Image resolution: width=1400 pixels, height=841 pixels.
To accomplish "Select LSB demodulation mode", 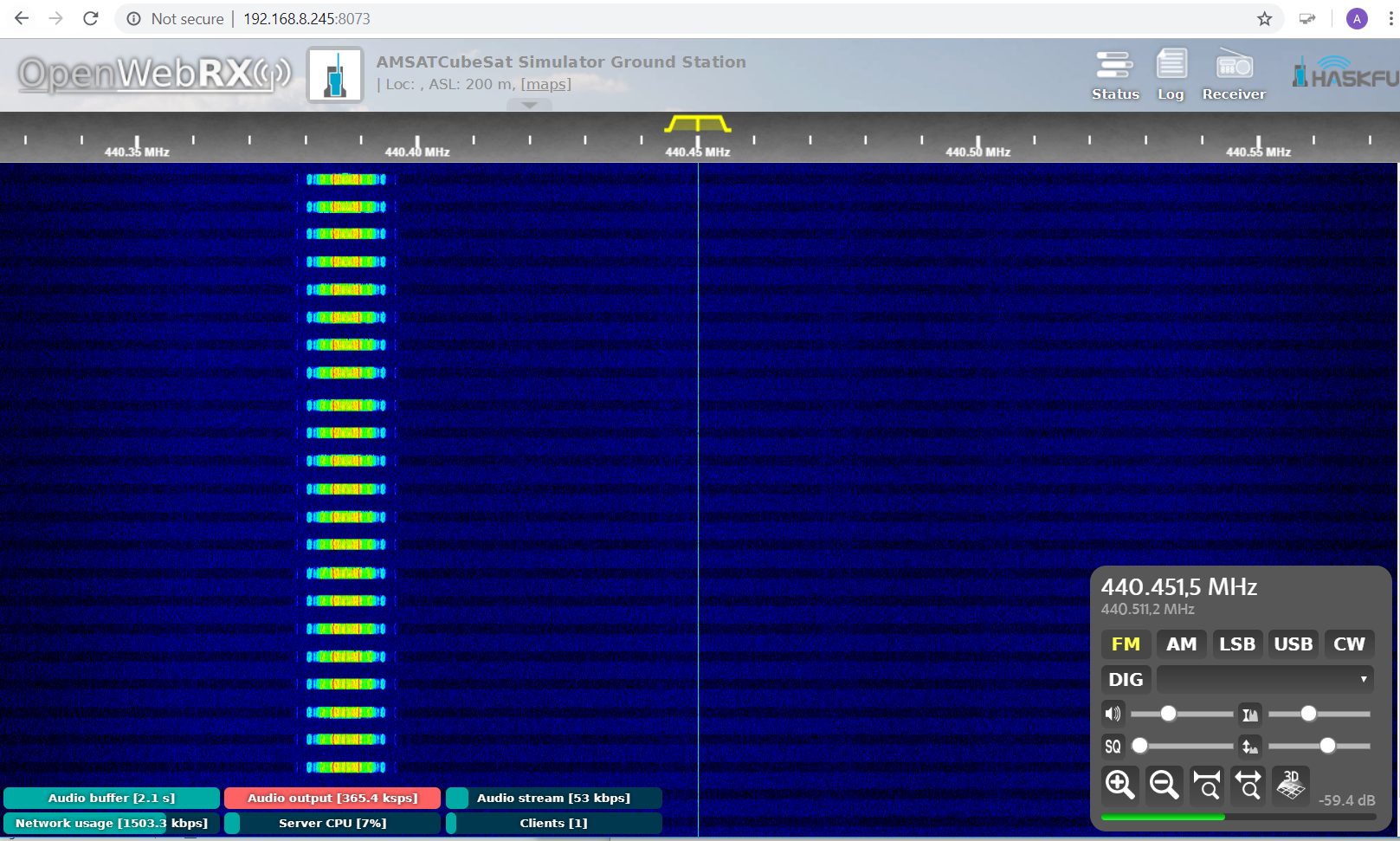I will [1237, 644].
